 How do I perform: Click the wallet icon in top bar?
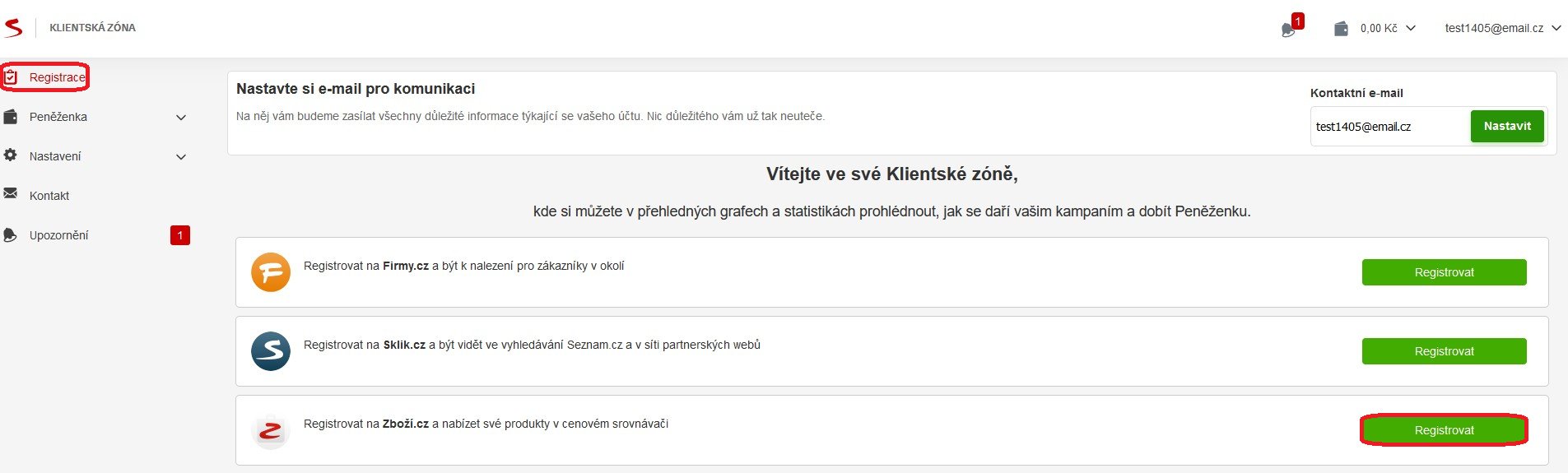(x=1341, y=29)
